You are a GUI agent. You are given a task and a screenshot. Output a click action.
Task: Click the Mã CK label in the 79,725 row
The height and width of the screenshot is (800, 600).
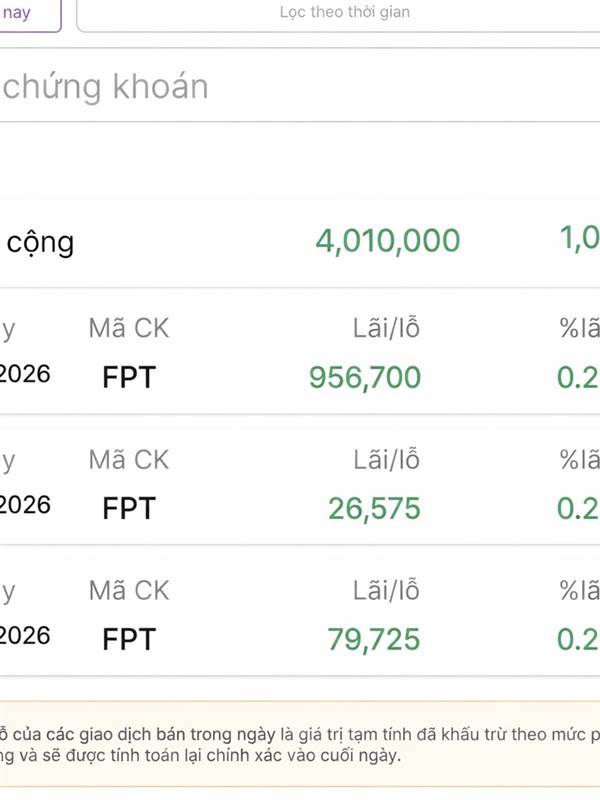[129, 591]
